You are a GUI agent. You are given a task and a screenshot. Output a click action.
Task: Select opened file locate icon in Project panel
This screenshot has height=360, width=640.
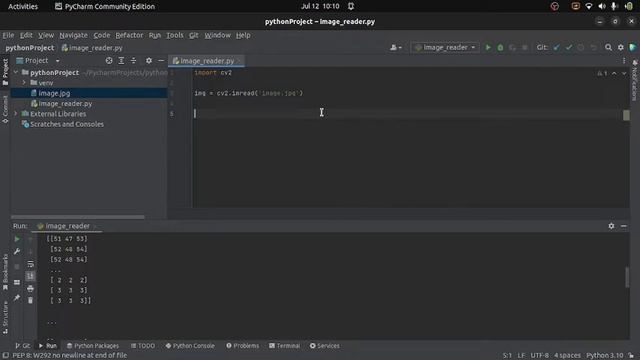pyautogui.click(x=109, y=60)
